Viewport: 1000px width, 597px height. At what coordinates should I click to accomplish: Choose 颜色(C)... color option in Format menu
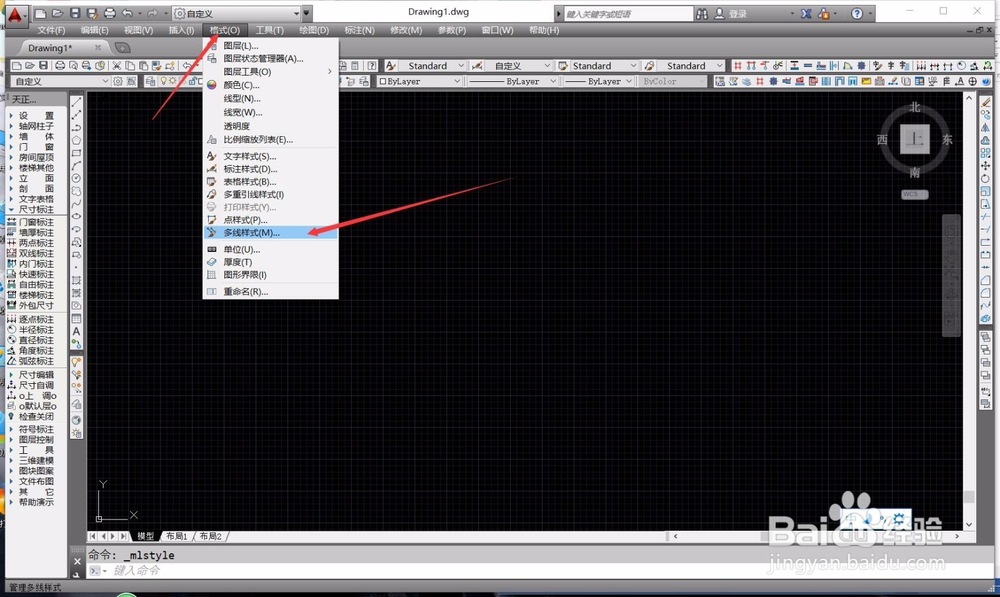pyautogui.click(x=271, y=85)
